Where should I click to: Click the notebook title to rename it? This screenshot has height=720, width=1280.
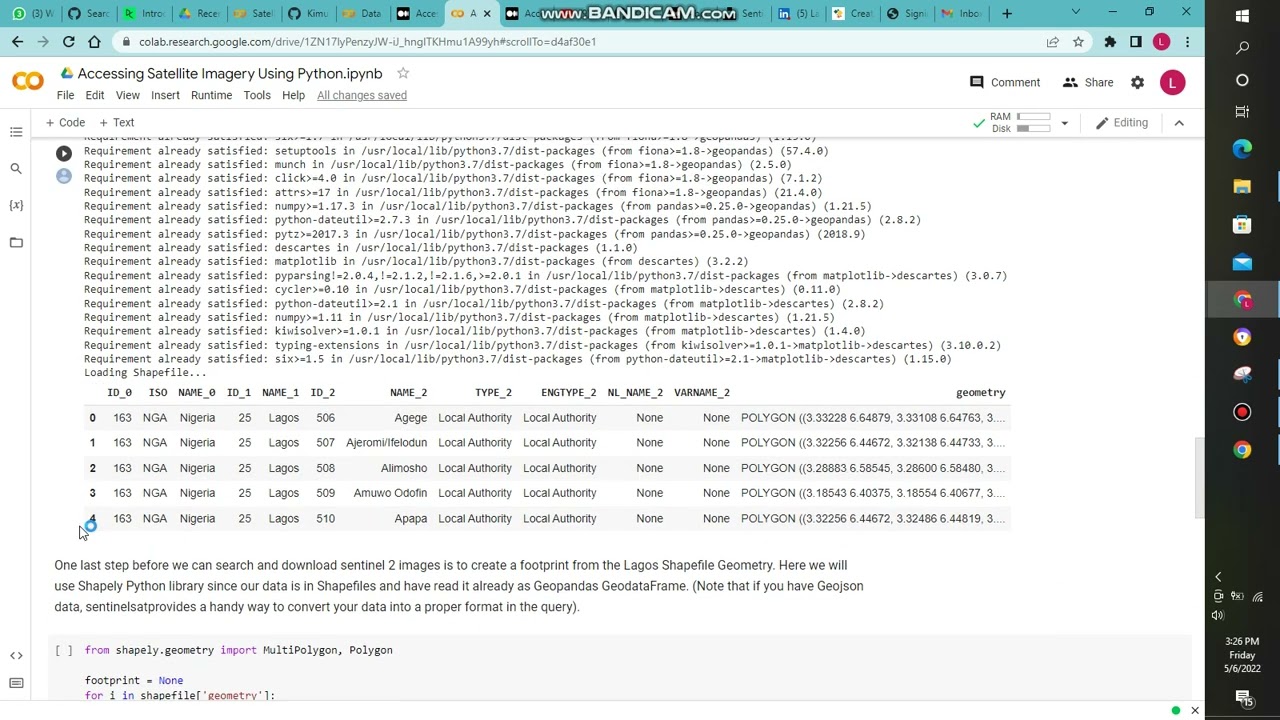click(230, 73)
